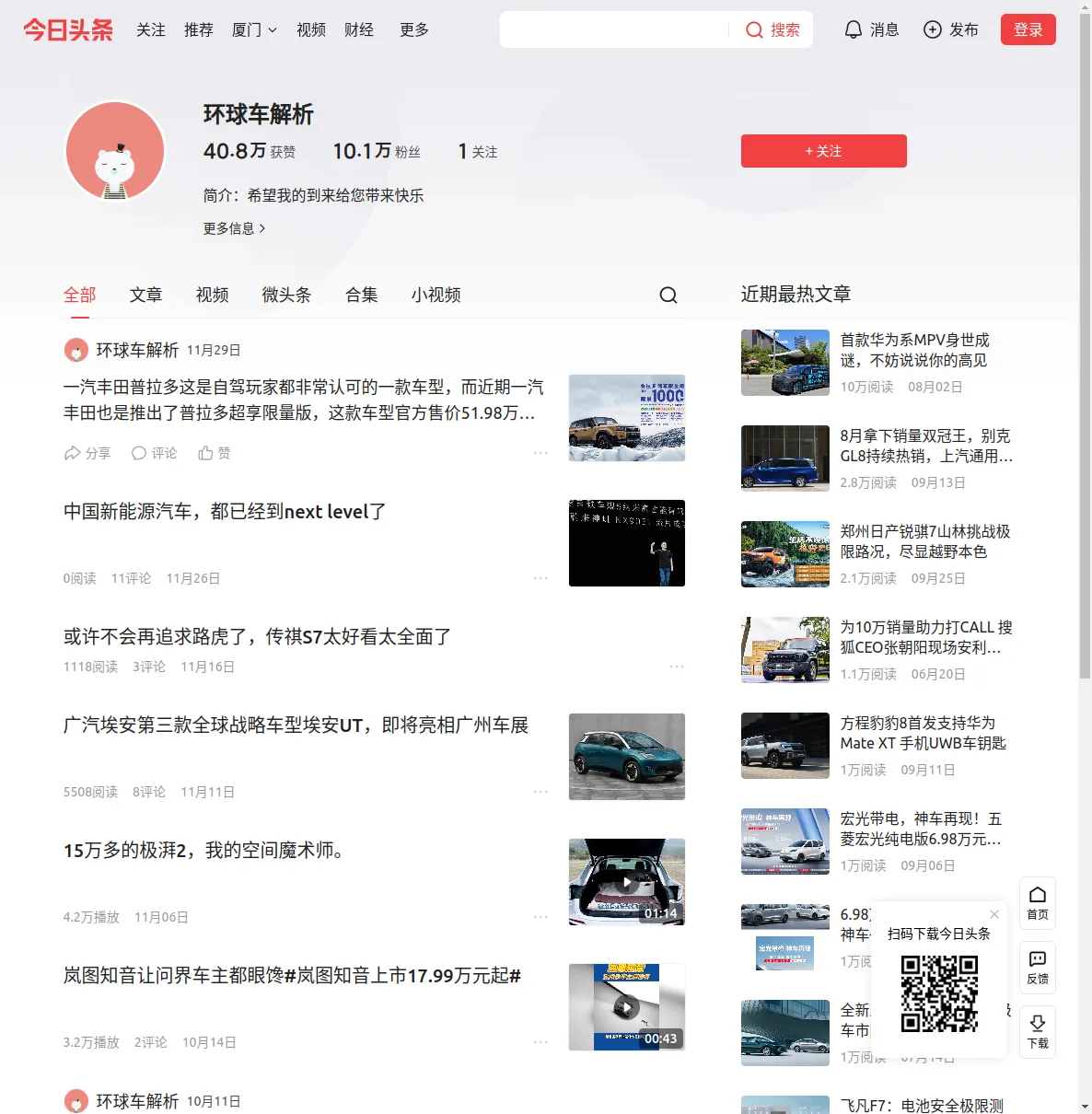Screen dimensions: 1092x1114
Task: Open more options for 中国新能源汽车 post
Action: tap(540, 578)
